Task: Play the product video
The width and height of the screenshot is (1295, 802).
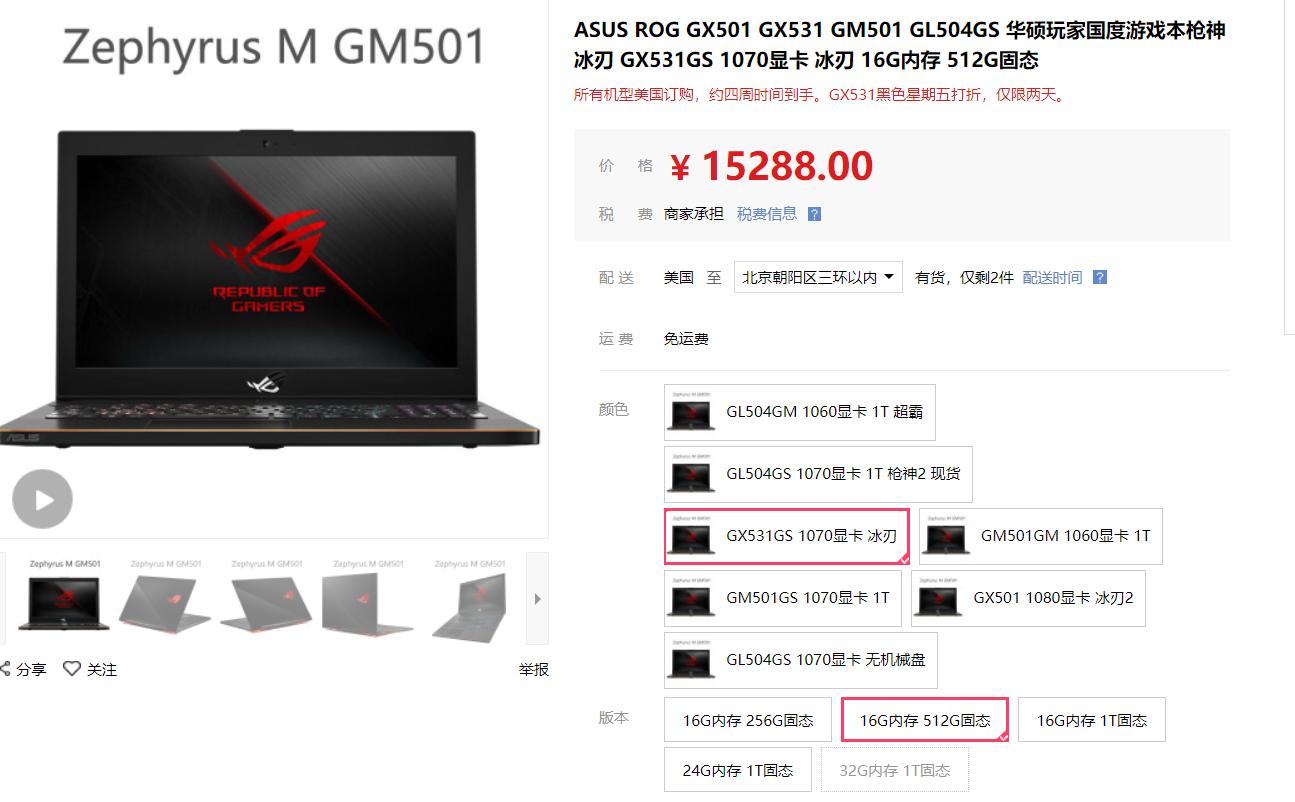Action: [x=42, y=499]
